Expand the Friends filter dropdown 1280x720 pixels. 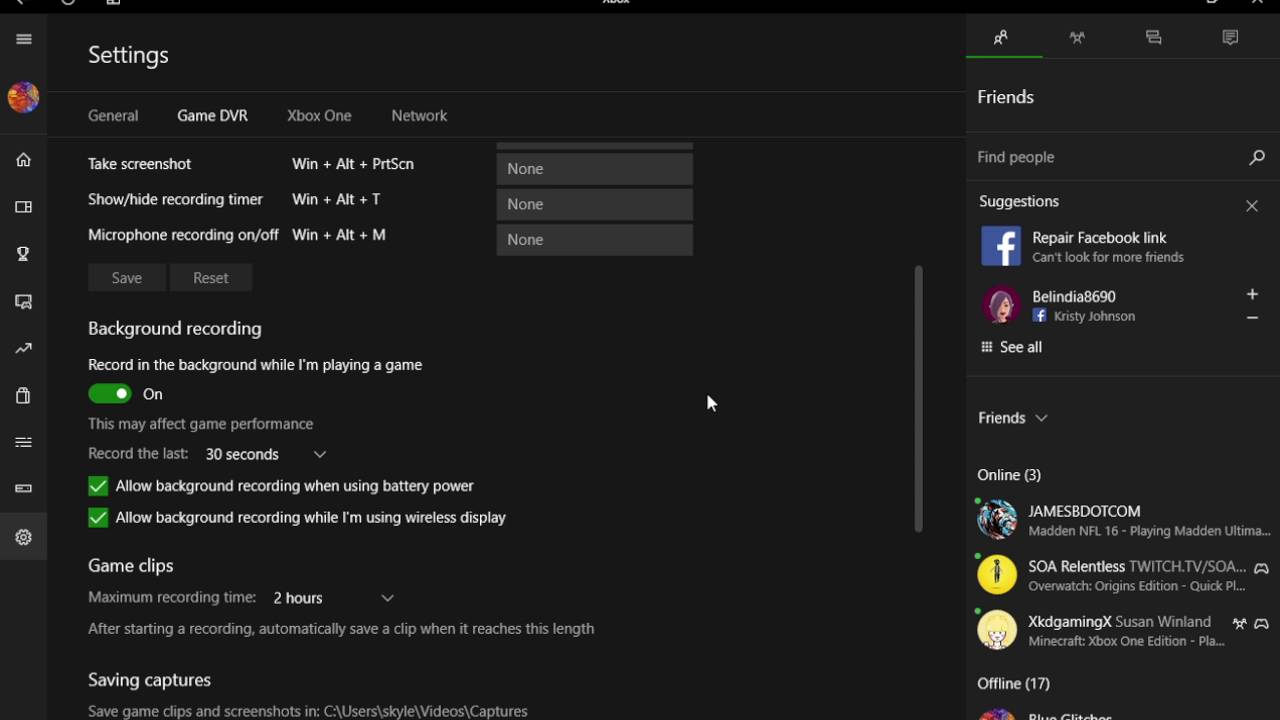[1013, 418]
